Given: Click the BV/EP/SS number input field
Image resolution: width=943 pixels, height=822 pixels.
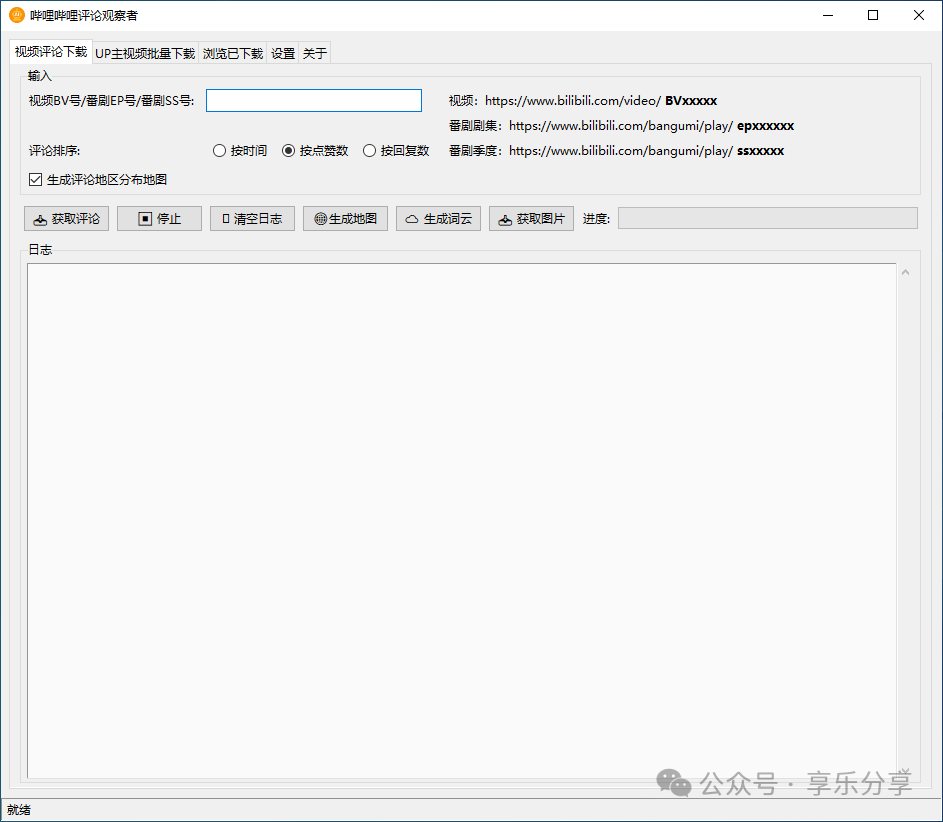Looking at the screenshot, I should (x=313, y=101).
